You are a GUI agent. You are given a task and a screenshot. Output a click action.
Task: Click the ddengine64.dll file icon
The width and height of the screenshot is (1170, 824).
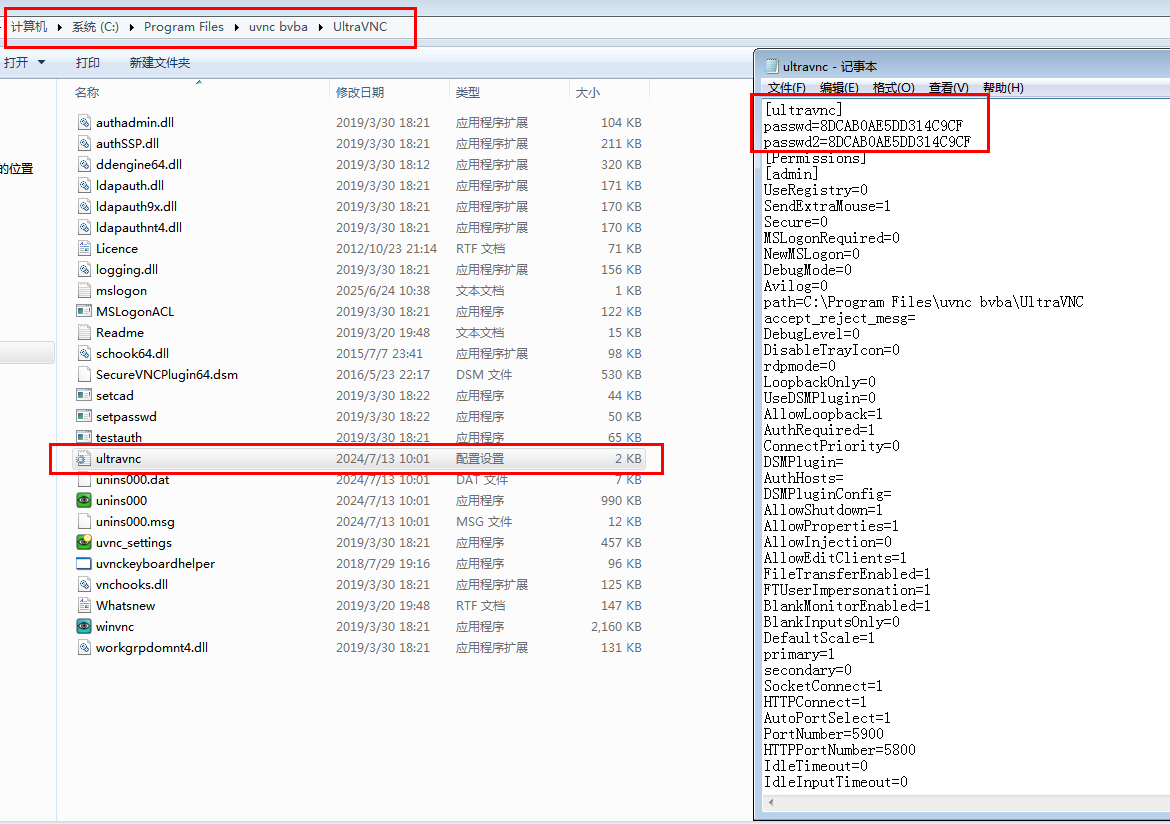point(84,164)
